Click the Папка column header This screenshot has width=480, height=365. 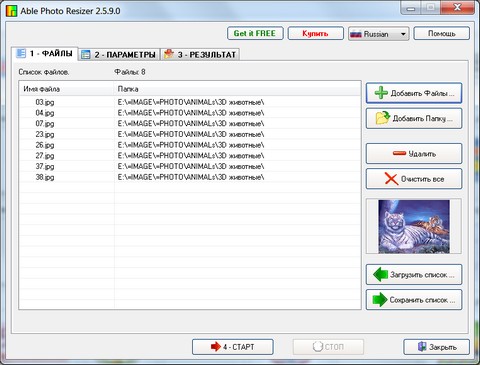(238, 89)
